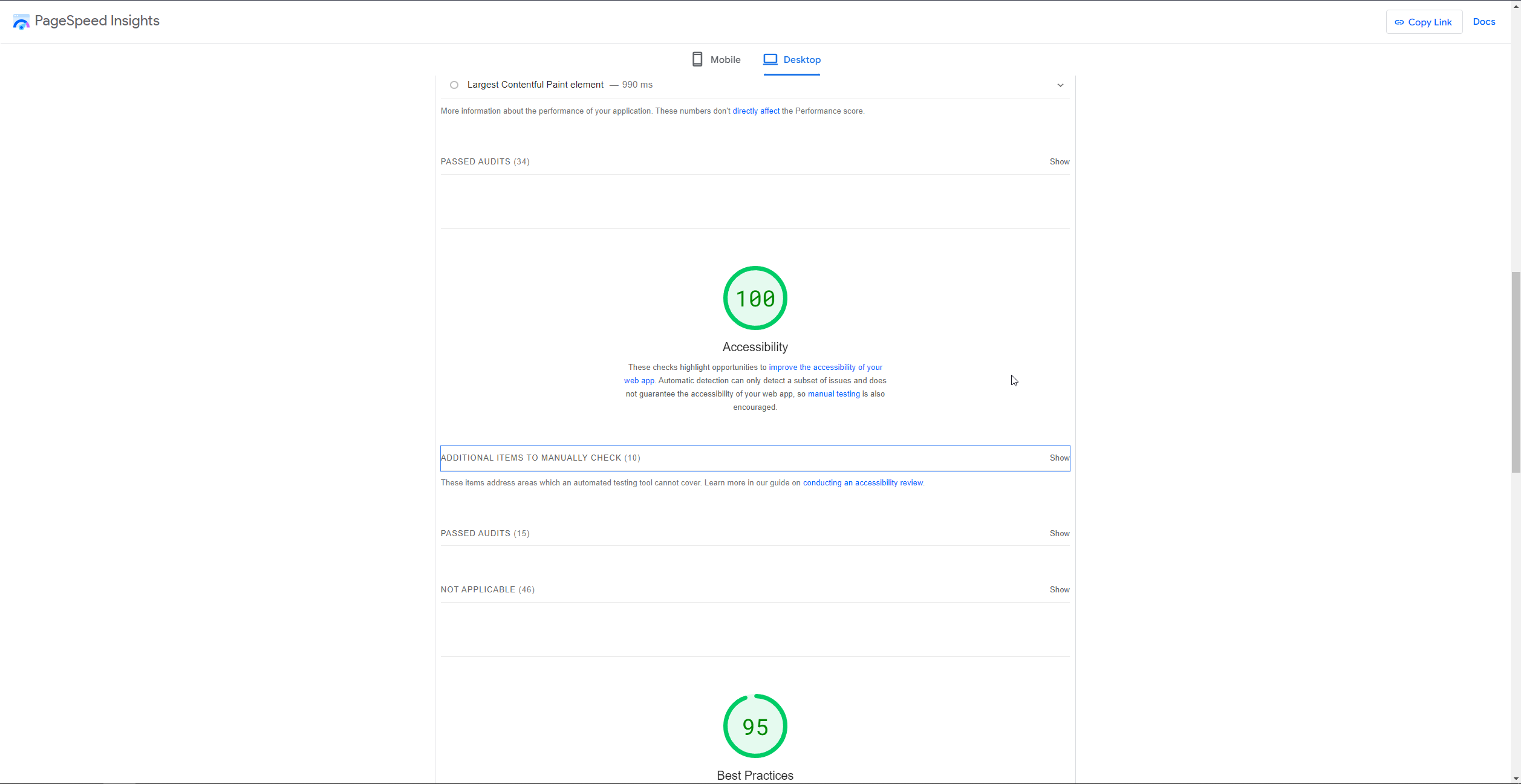The width and height of the screenshot is (1521, 784).
Task: Show Accessibility passed audits (15)
Action: click(1059, 534)
